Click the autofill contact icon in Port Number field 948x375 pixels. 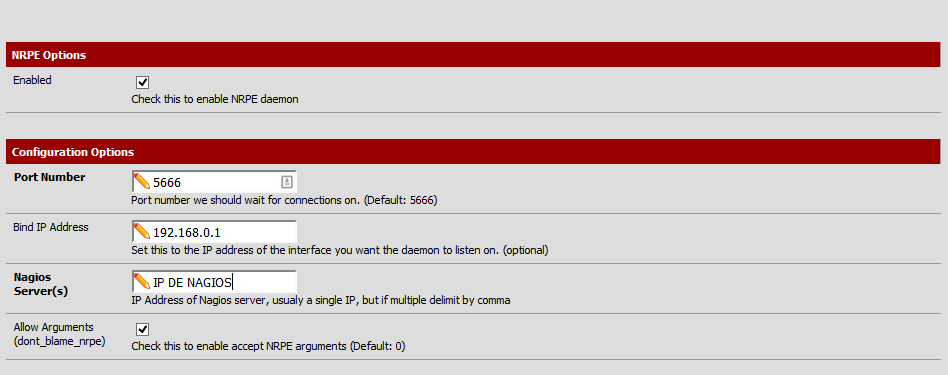[x=287, y=181]
